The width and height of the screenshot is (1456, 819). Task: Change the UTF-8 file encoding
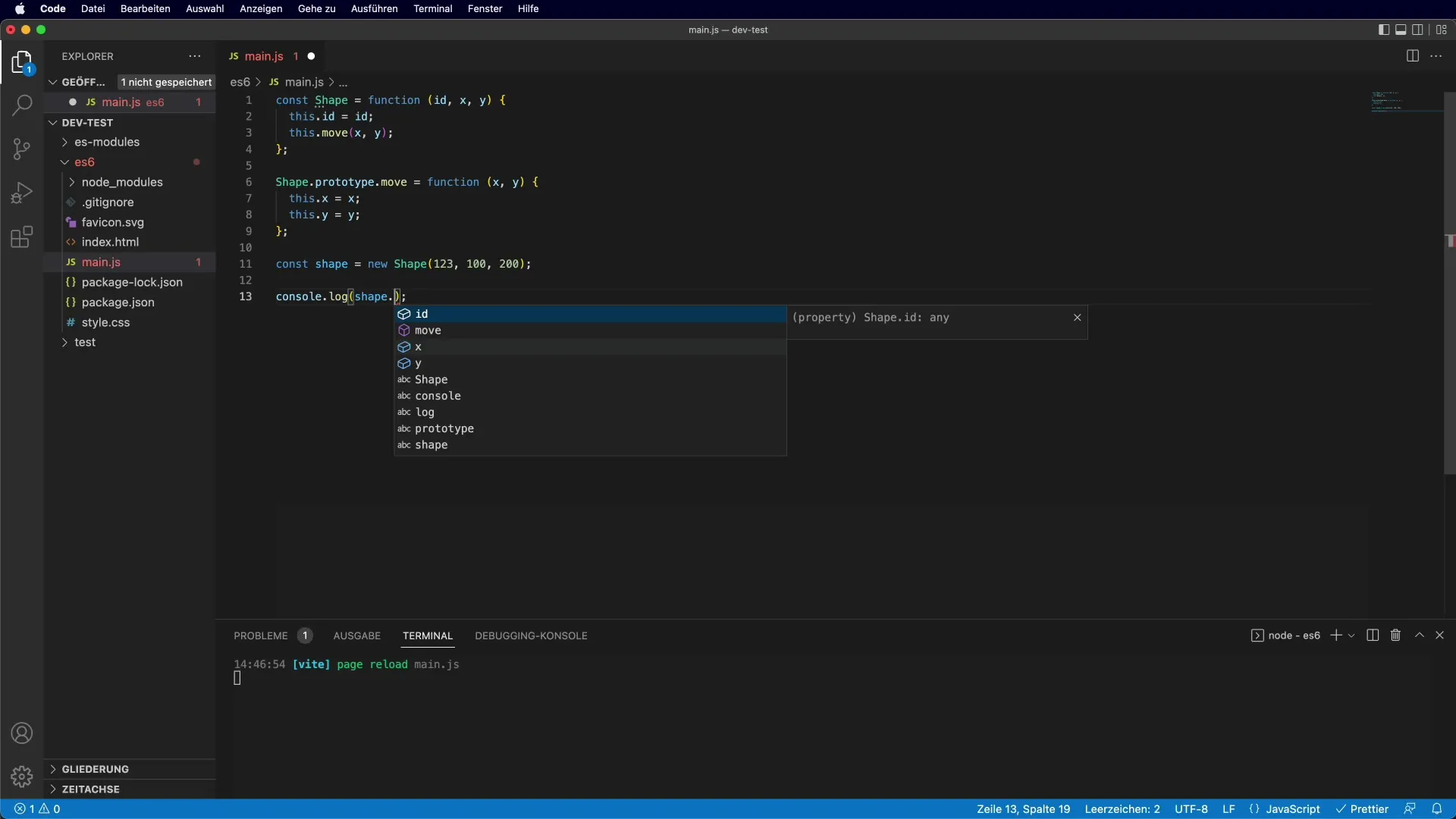click(x=1191, y=809)
